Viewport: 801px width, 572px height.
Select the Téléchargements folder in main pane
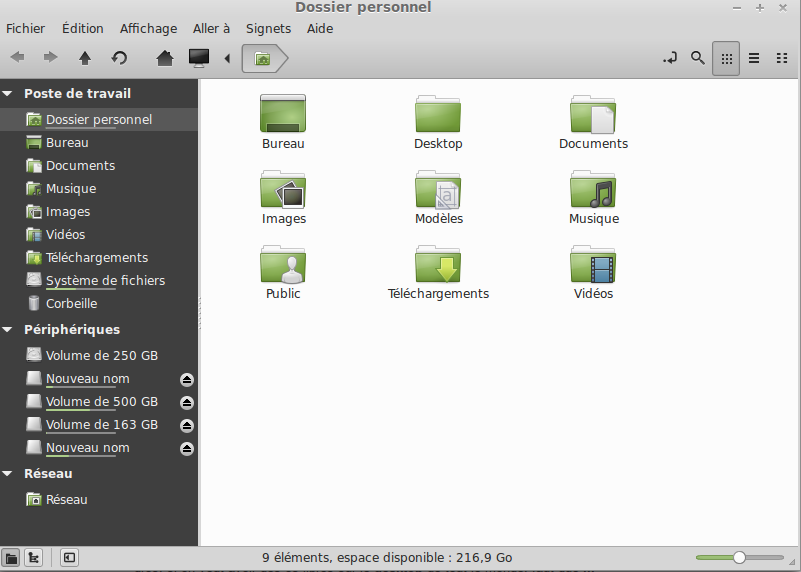pyautogui.click(x=438, y=272)
